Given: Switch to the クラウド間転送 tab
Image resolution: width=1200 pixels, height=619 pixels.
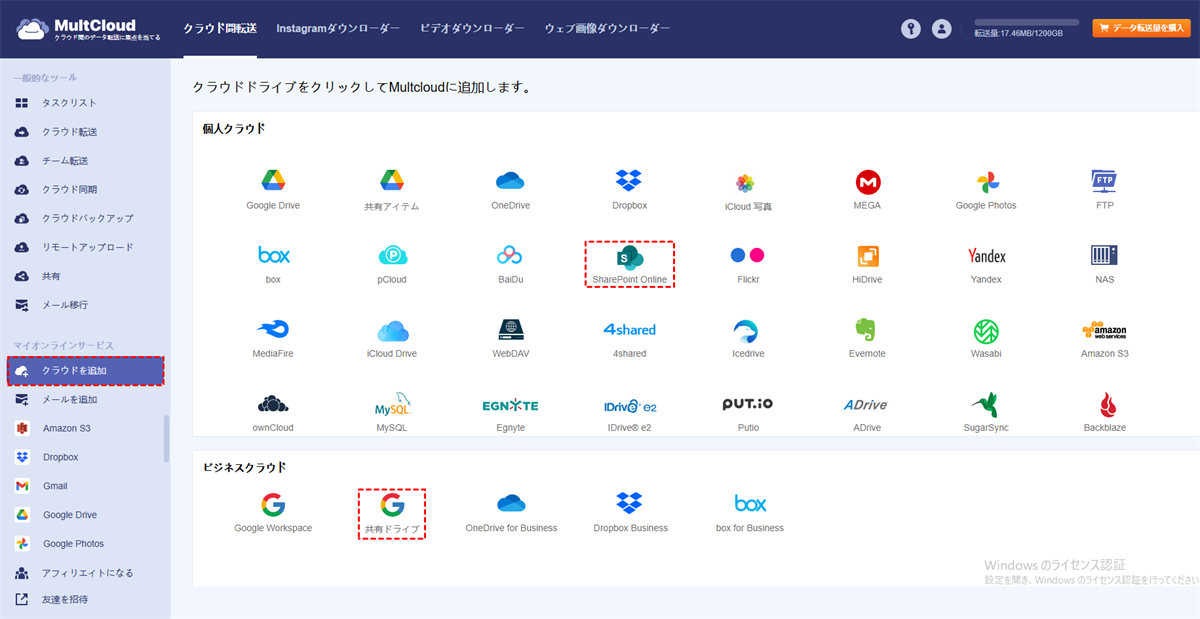Looking at the screenshot, I should pyautogui.click(x=222, y=29).
